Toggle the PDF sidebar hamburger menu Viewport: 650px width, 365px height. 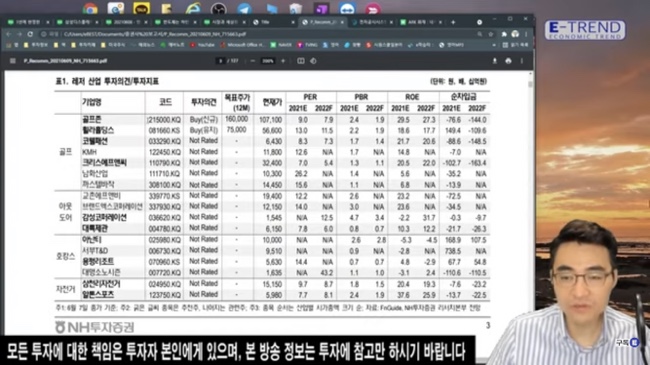coord(13,61)
